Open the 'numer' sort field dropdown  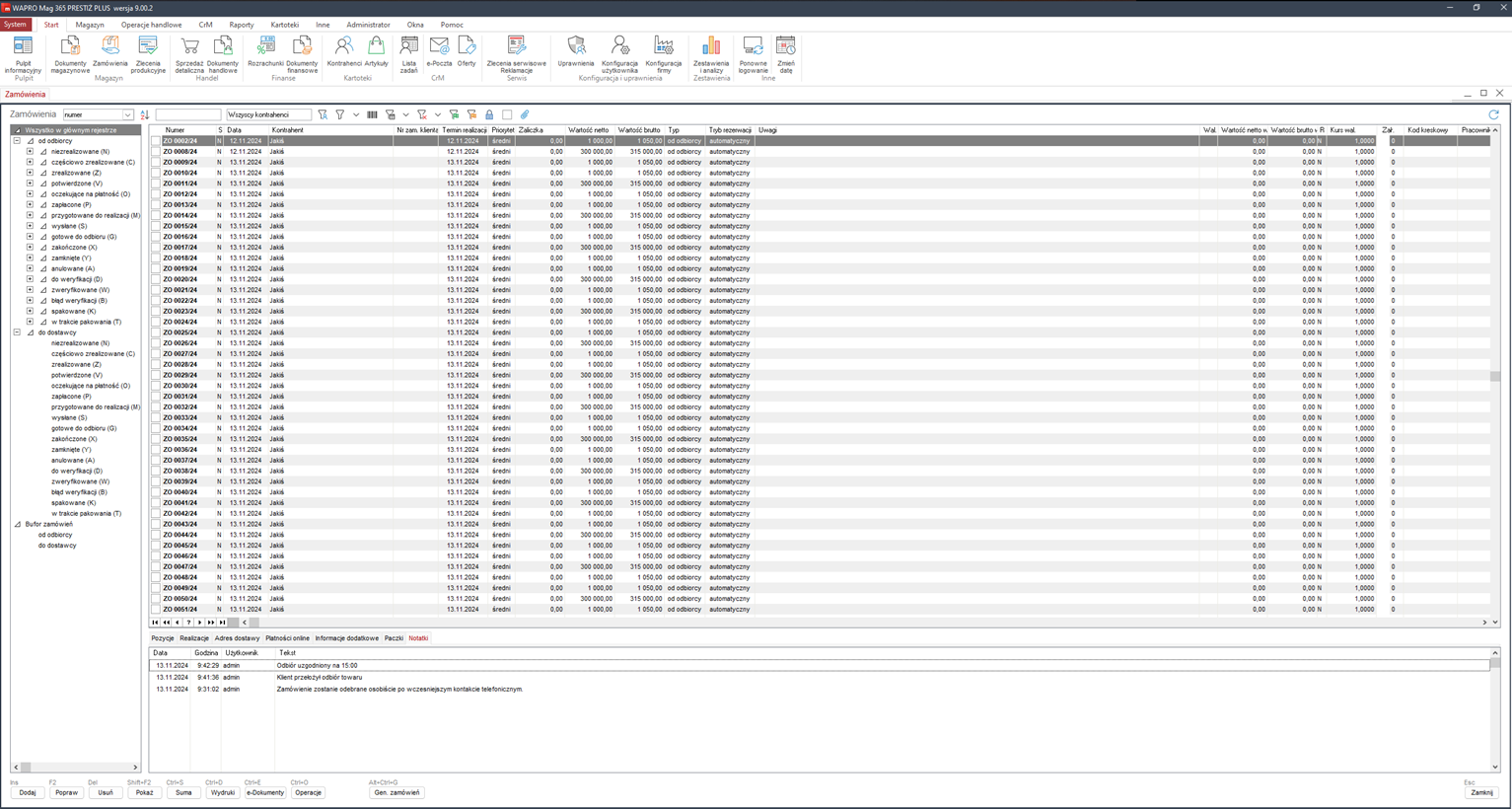tap(127, 115)
